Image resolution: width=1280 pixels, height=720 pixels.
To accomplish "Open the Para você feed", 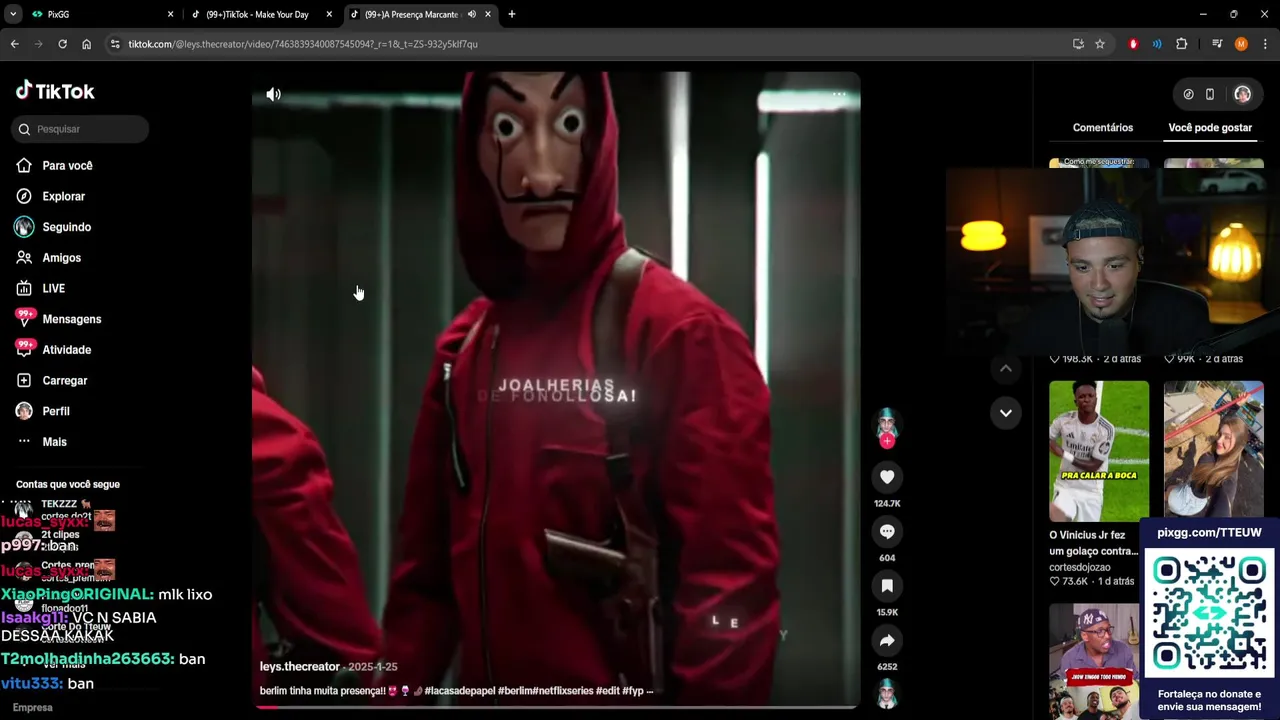I will (66, 166).
